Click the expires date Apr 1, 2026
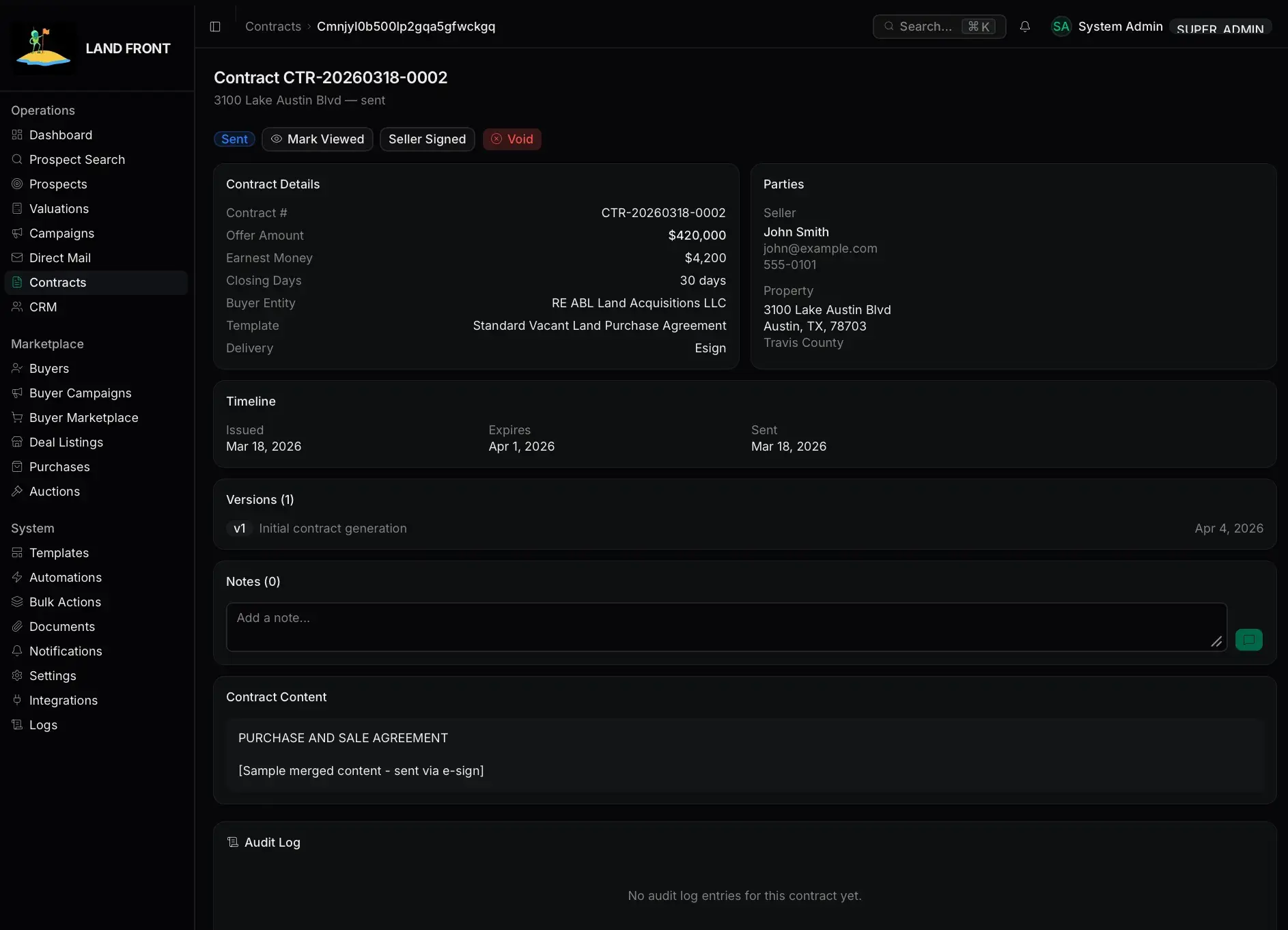Viewport: 1288px width, 930px height. pos(522,447)
